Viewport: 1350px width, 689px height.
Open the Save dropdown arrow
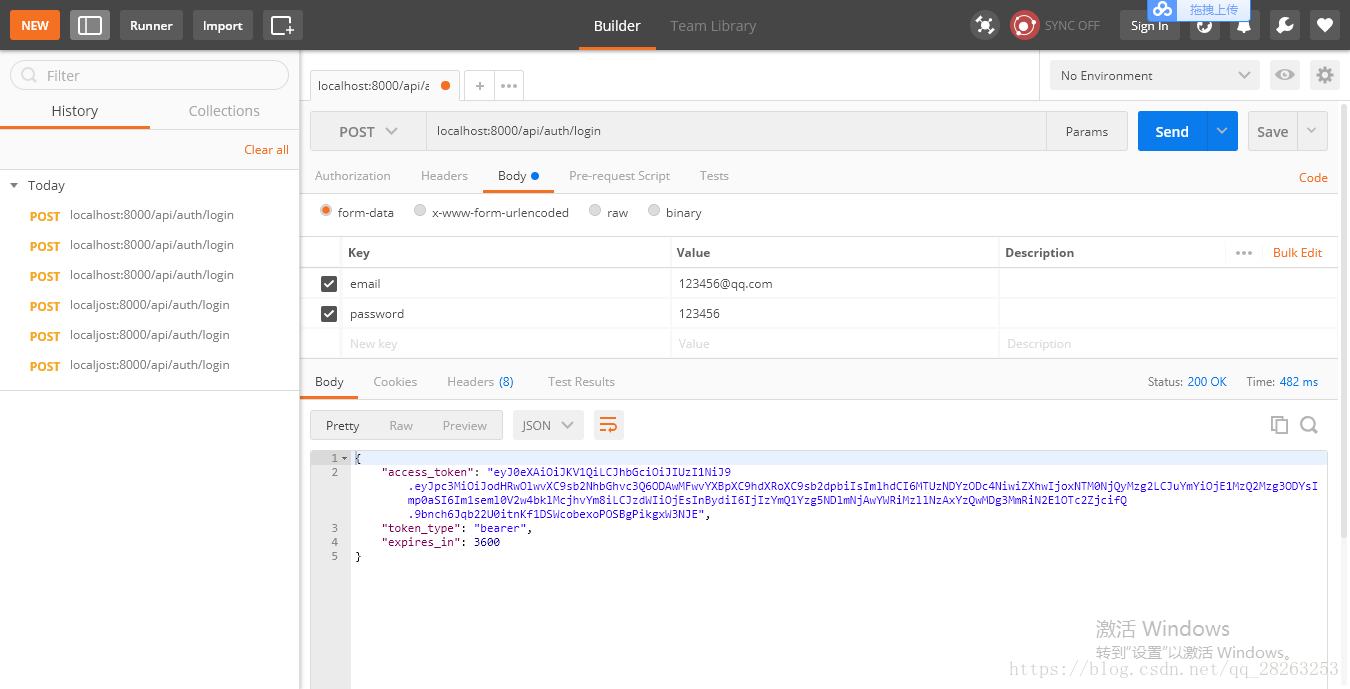1313,131
